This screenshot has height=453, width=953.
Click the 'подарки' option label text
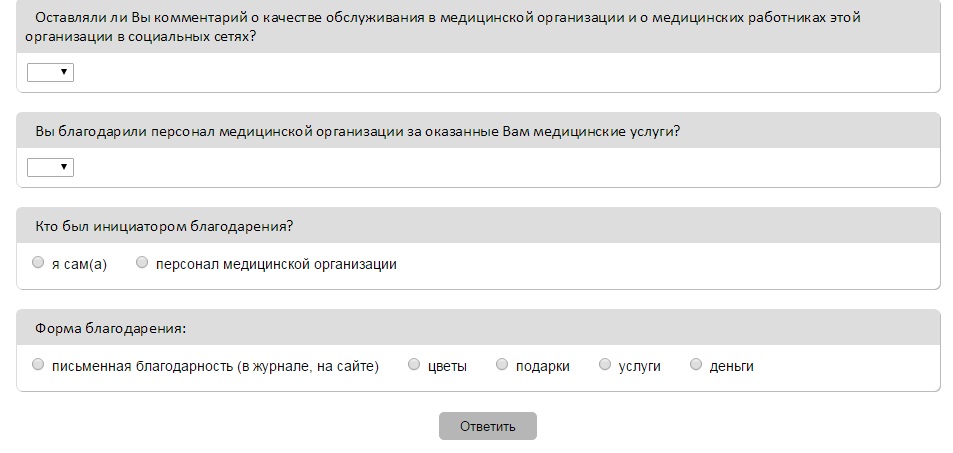tap(542, 367)
